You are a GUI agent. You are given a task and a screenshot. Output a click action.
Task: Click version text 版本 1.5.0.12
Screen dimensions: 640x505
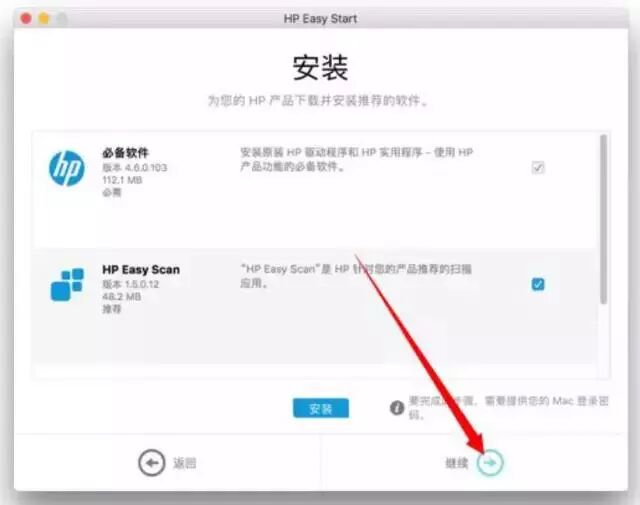pos(131,284)
